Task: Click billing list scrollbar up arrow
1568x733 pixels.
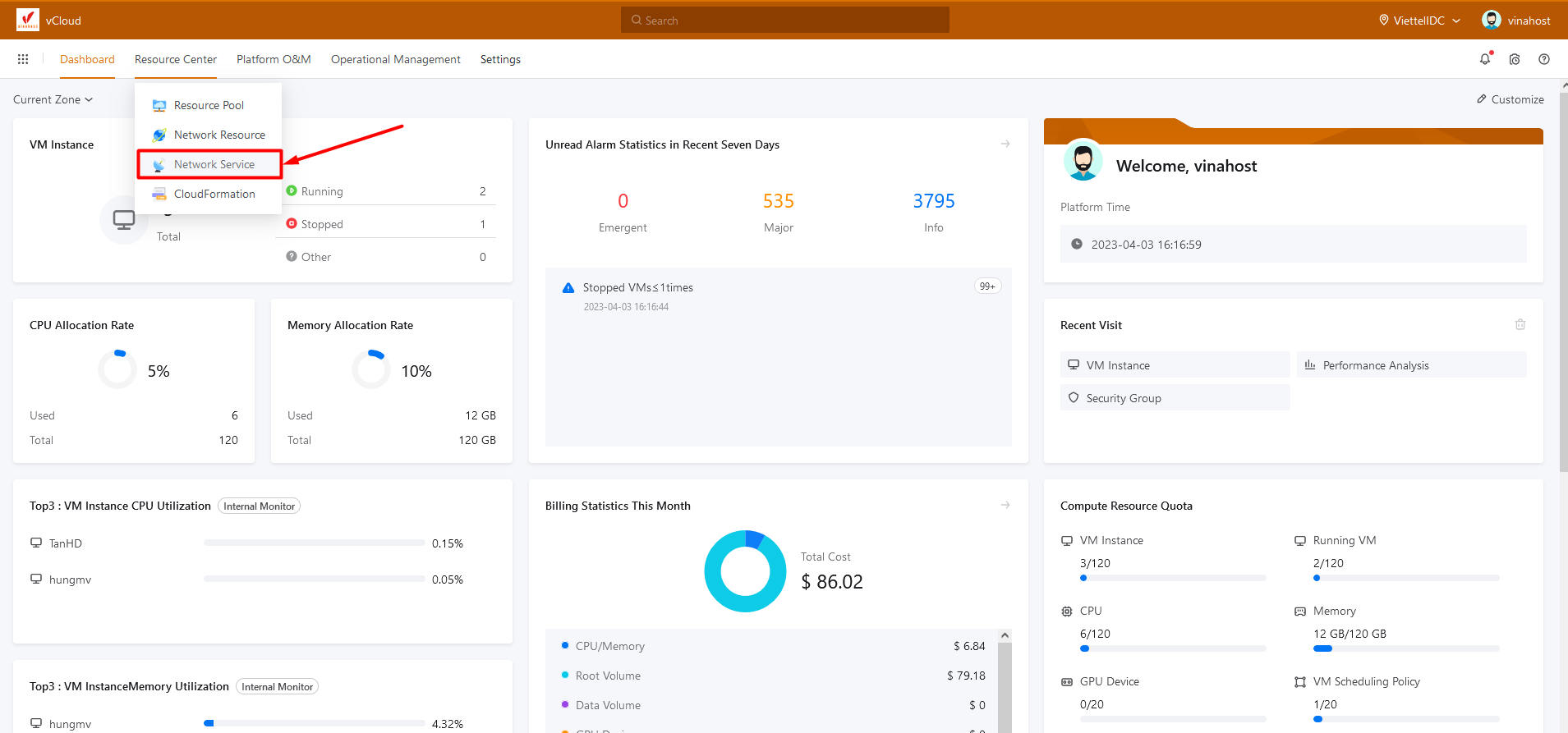Action: coord(1004,636)
